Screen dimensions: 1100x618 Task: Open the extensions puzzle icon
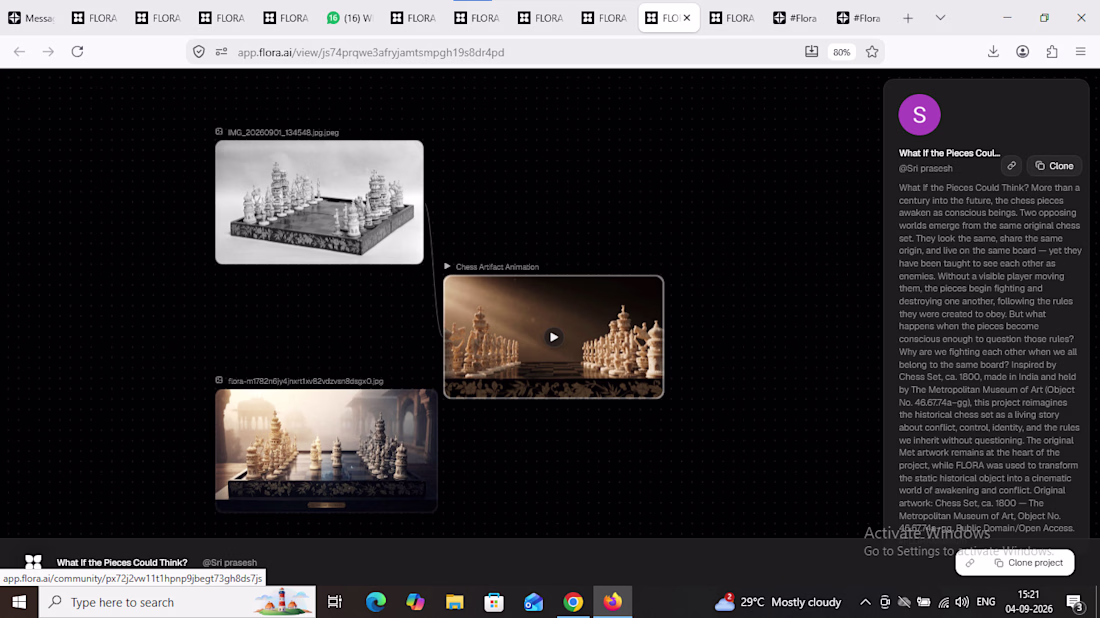[1052, 52]
